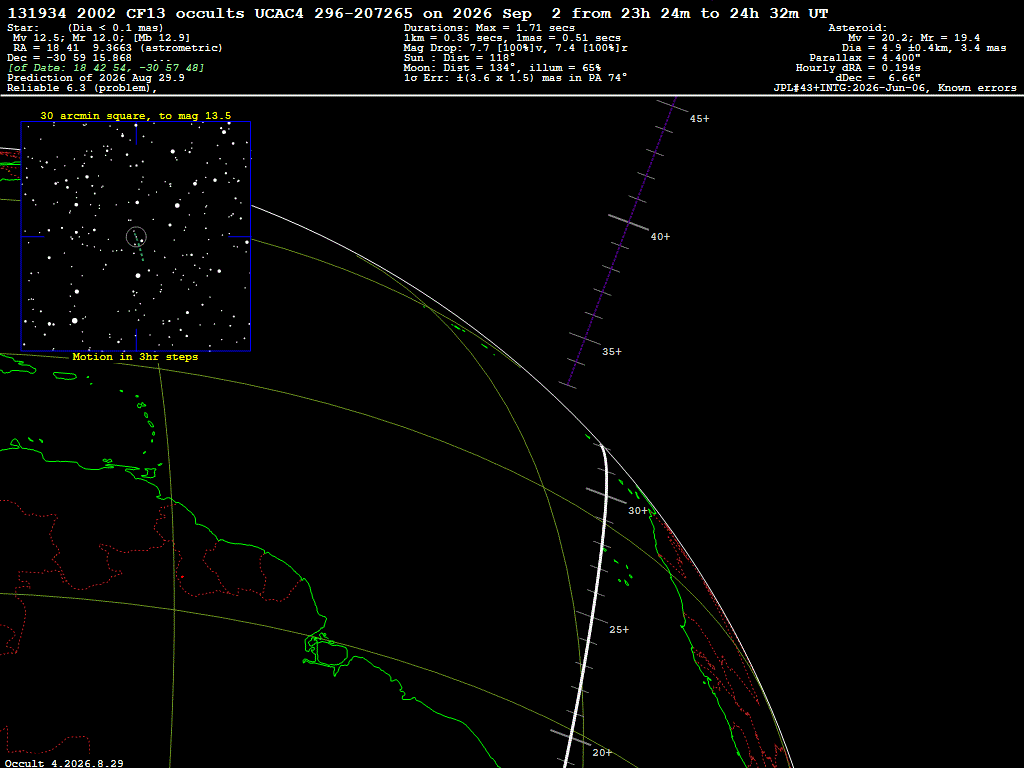Click the 'Motion in 3hr steps' caption
The height and width of the screenshot is (768, 1024).
click(x=135, y=357)
